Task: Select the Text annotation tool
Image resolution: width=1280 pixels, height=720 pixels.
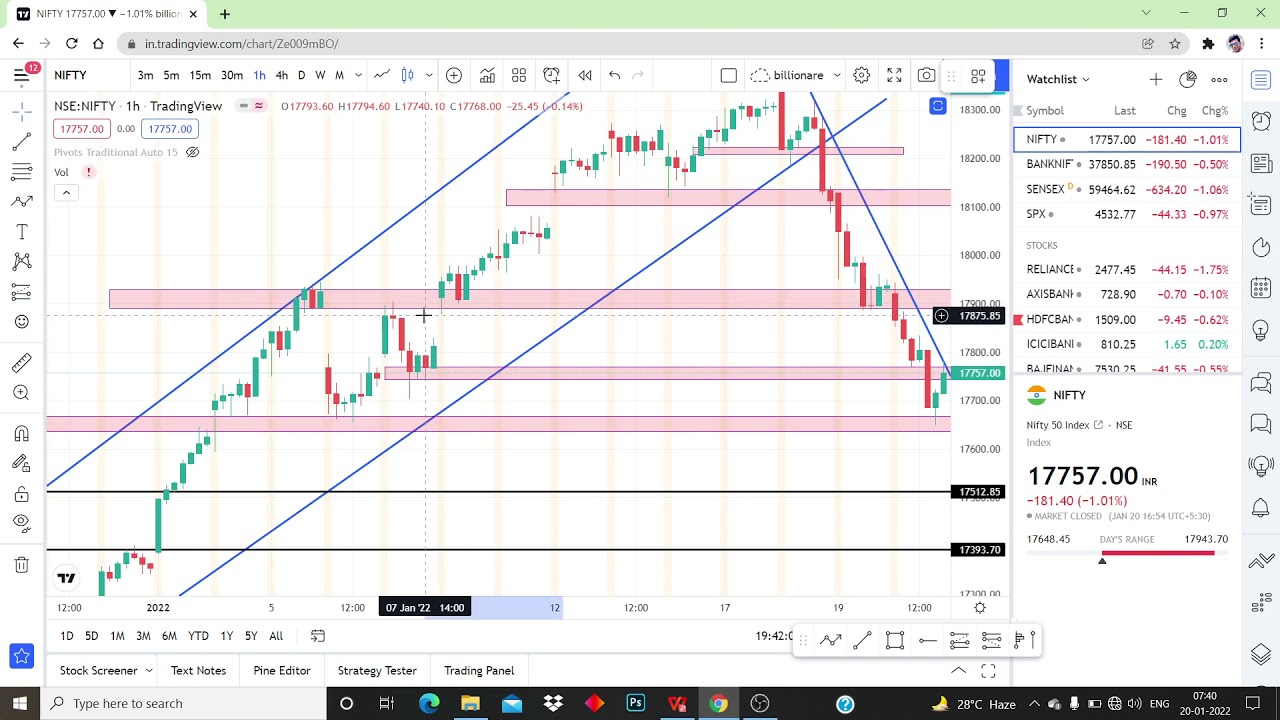Action: click(21, 231)
